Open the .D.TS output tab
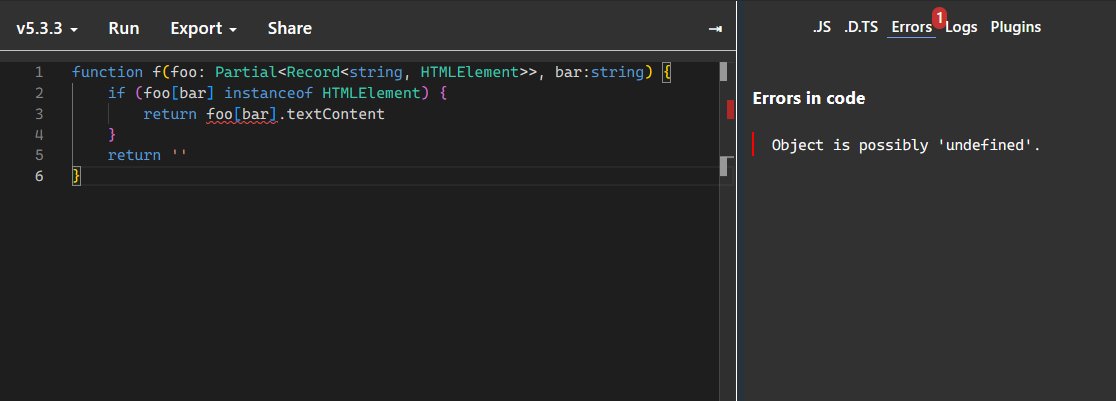This screenshot has height=401, width=1116. (860, 27)
